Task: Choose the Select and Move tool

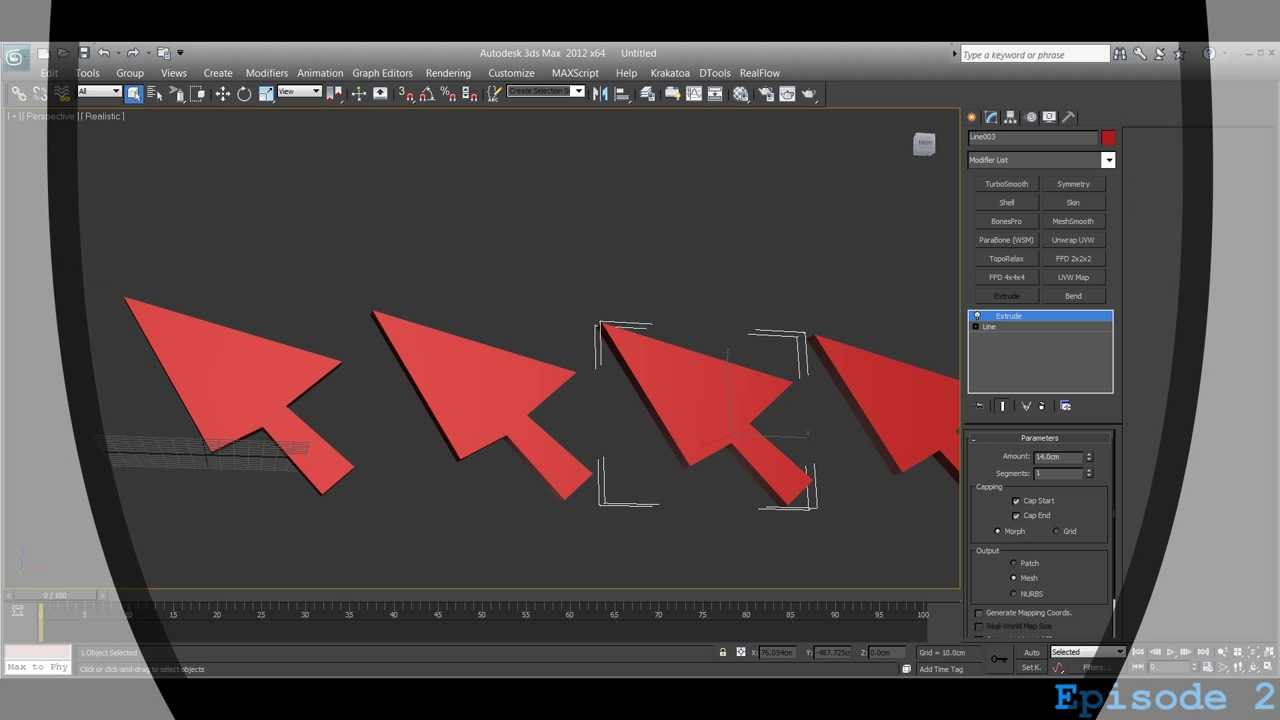Action: (x=222, y=93)
